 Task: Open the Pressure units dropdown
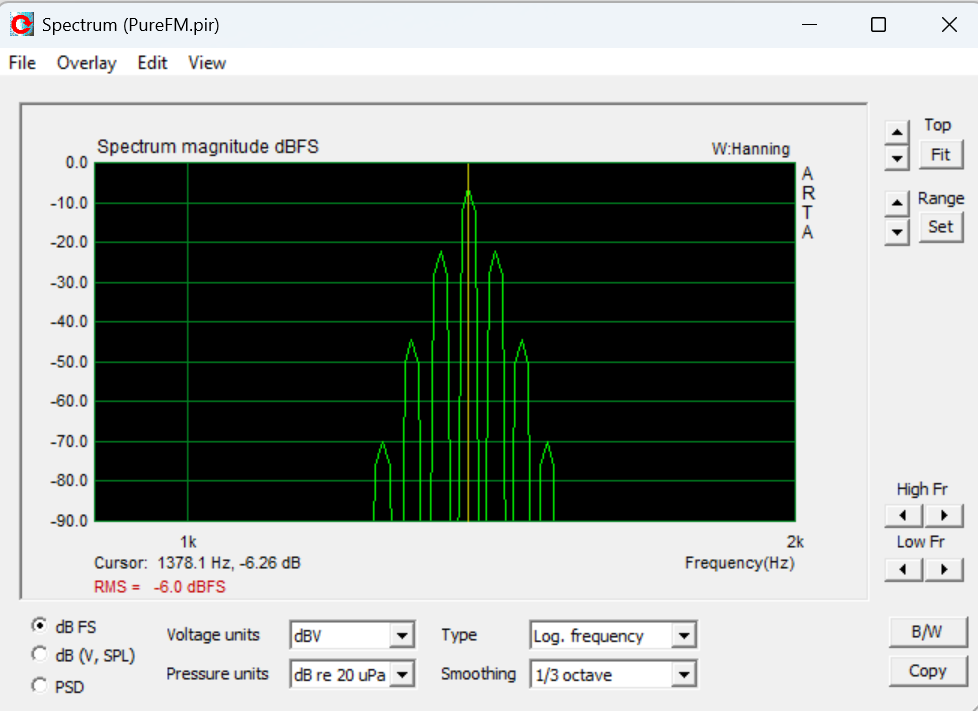click(x=352, y=674)
